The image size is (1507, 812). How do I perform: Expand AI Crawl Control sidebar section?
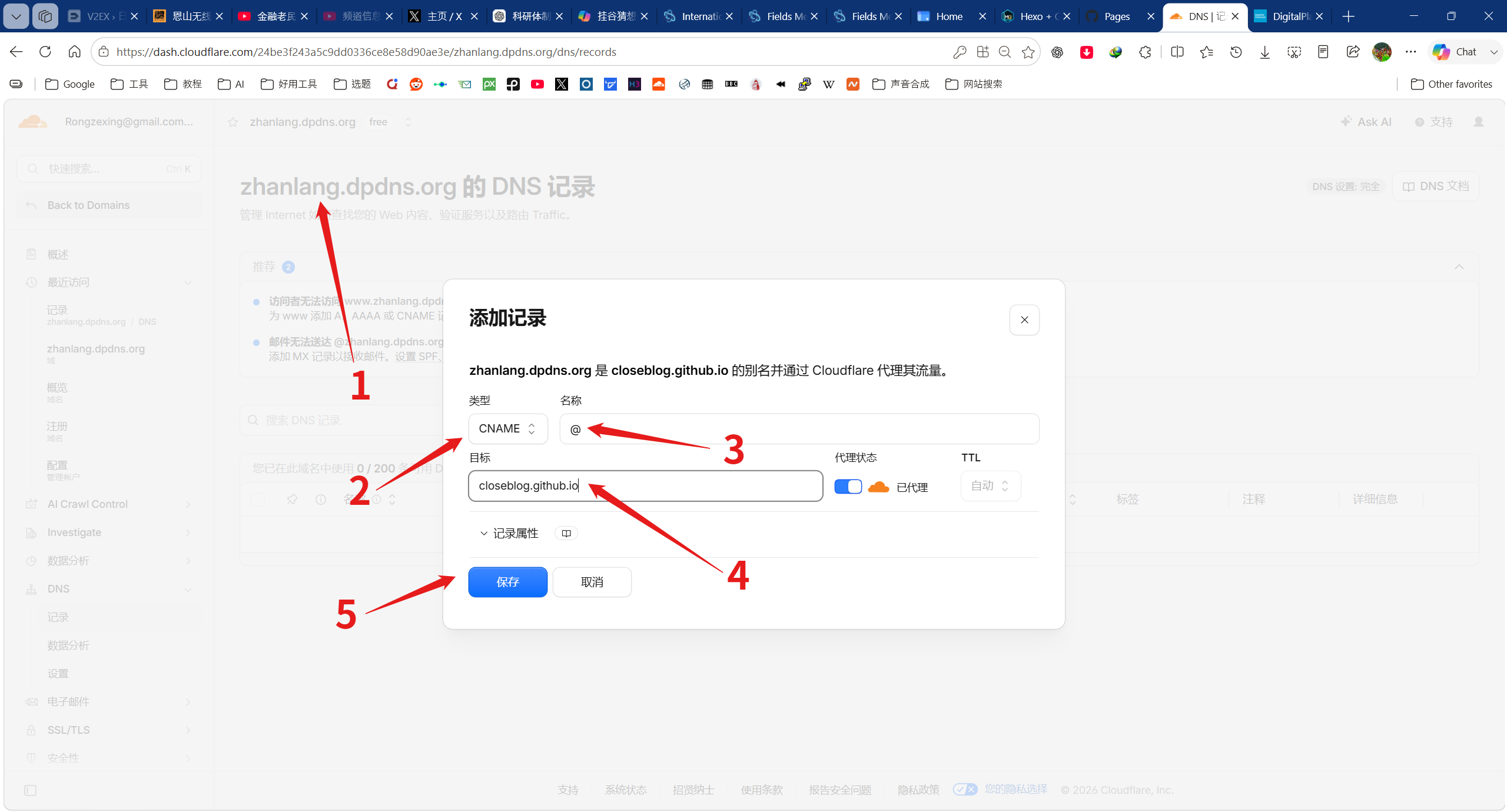[109, 504]
